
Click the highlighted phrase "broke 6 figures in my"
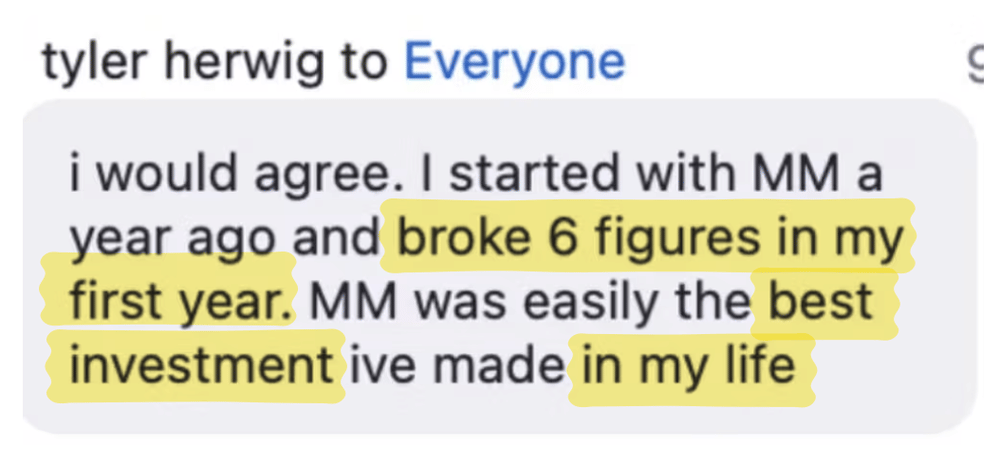tap(650, 239)
